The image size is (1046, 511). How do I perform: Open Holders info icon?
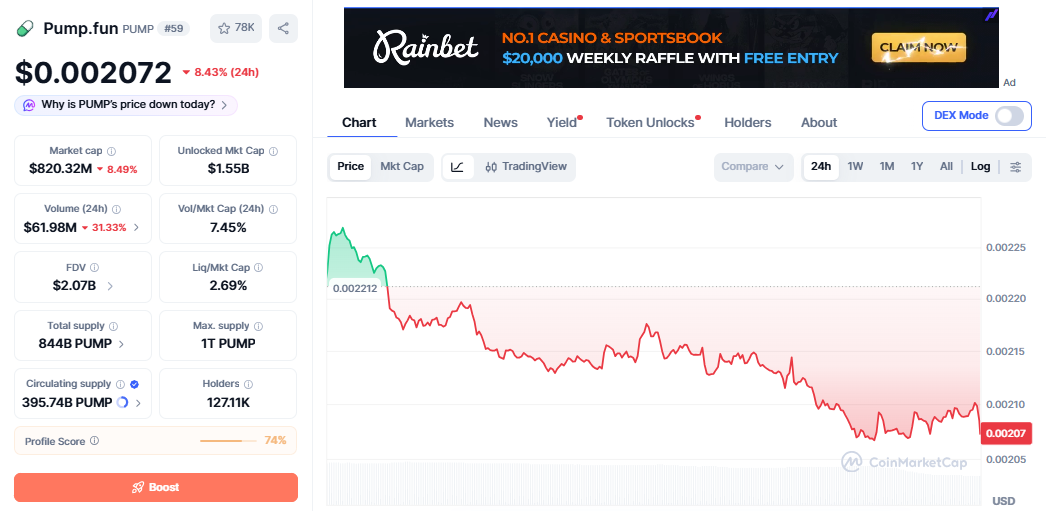click(248, 384)
